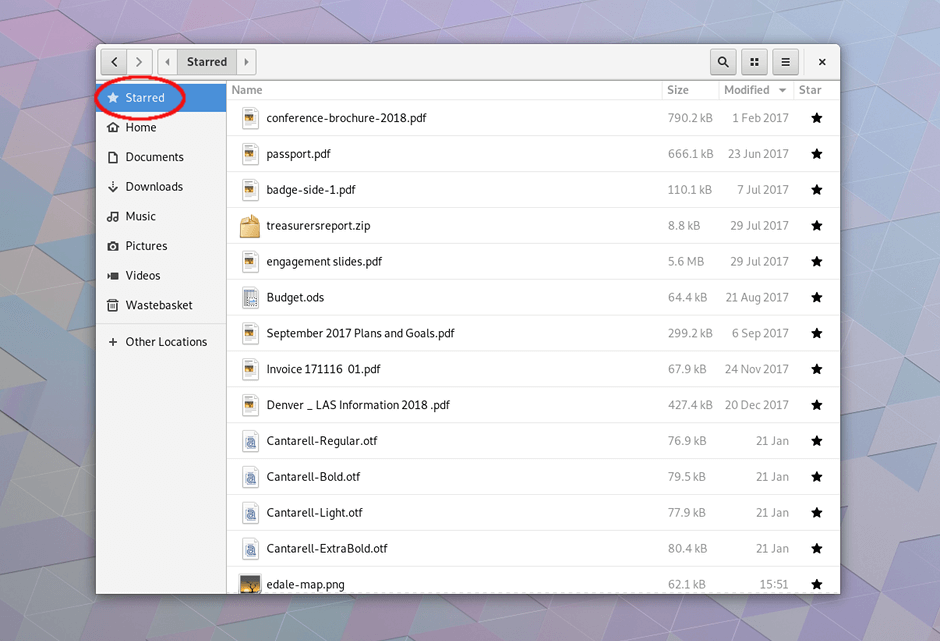Open Other Locations in sidebar
This screenshot has height=641, width=940.
(161, 342)
